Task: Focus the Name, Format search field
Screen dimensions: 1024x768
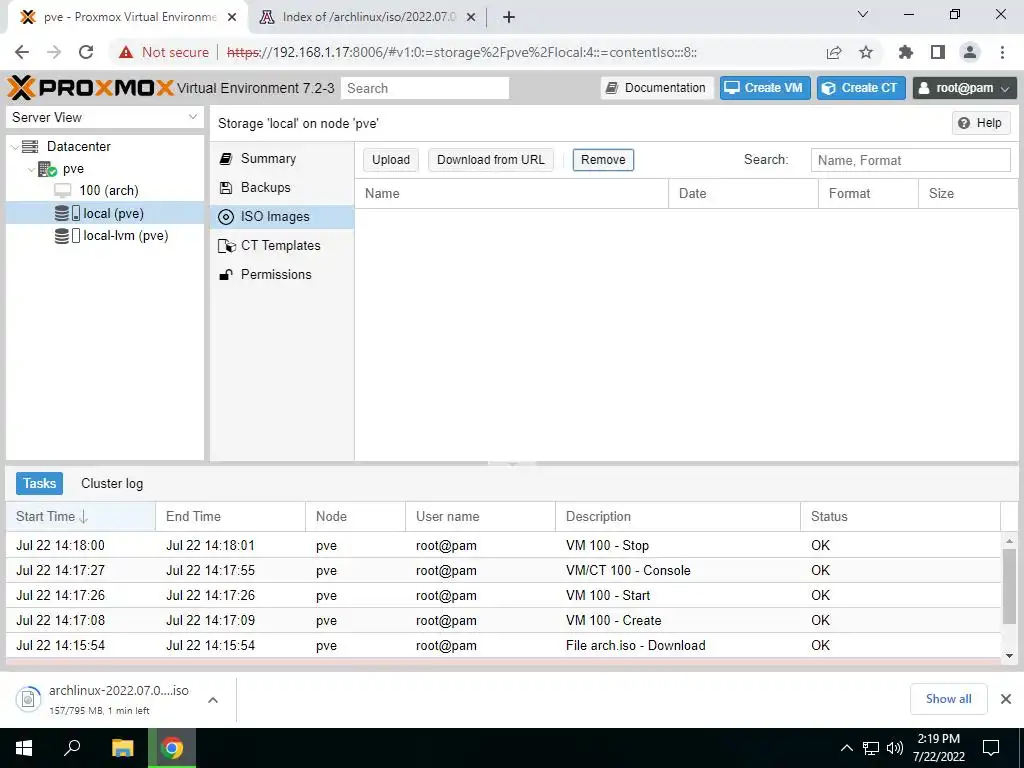Action: click(910, 160)
